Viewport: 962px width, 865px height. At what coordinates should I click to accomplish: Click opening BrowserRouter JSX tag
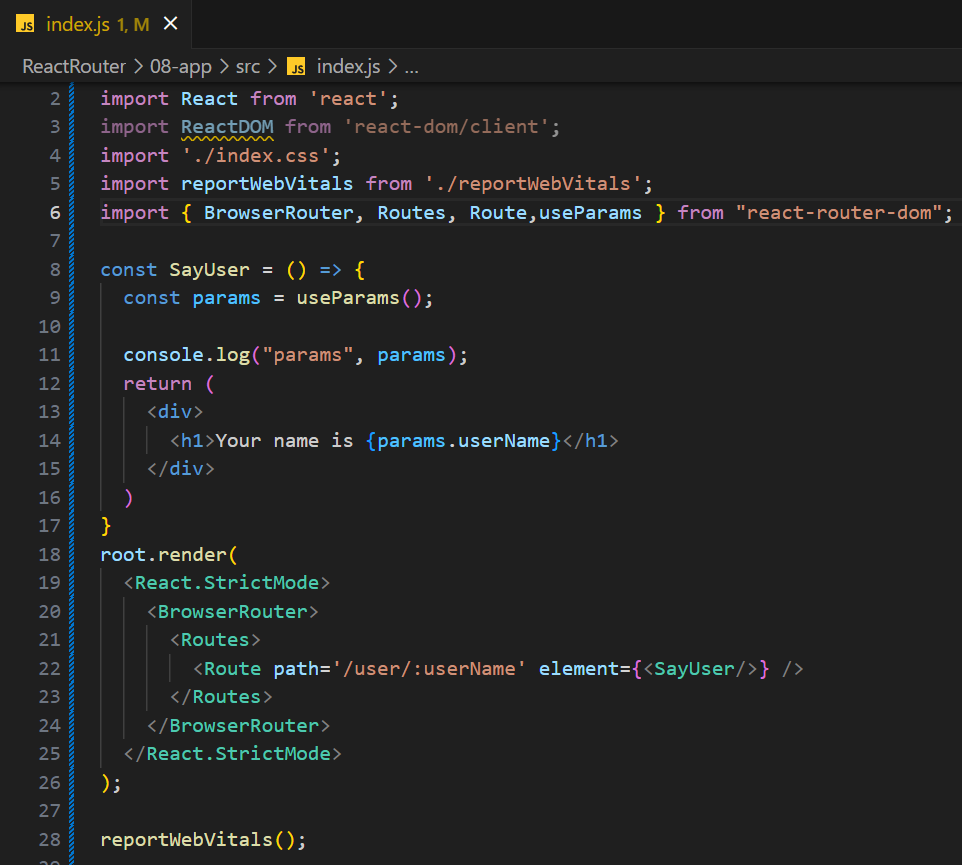[x=233, y=612]
